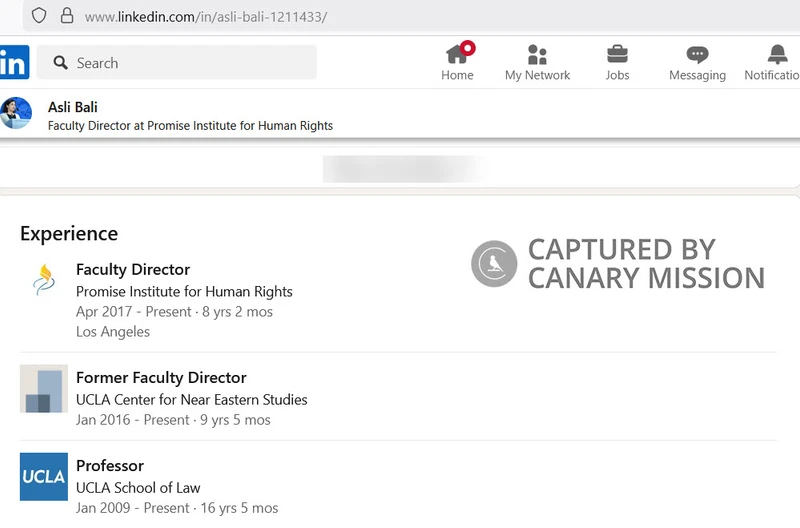Click the Professor job title
The height and width of the screenshot is (528, 800).
[x=110, y=466]
